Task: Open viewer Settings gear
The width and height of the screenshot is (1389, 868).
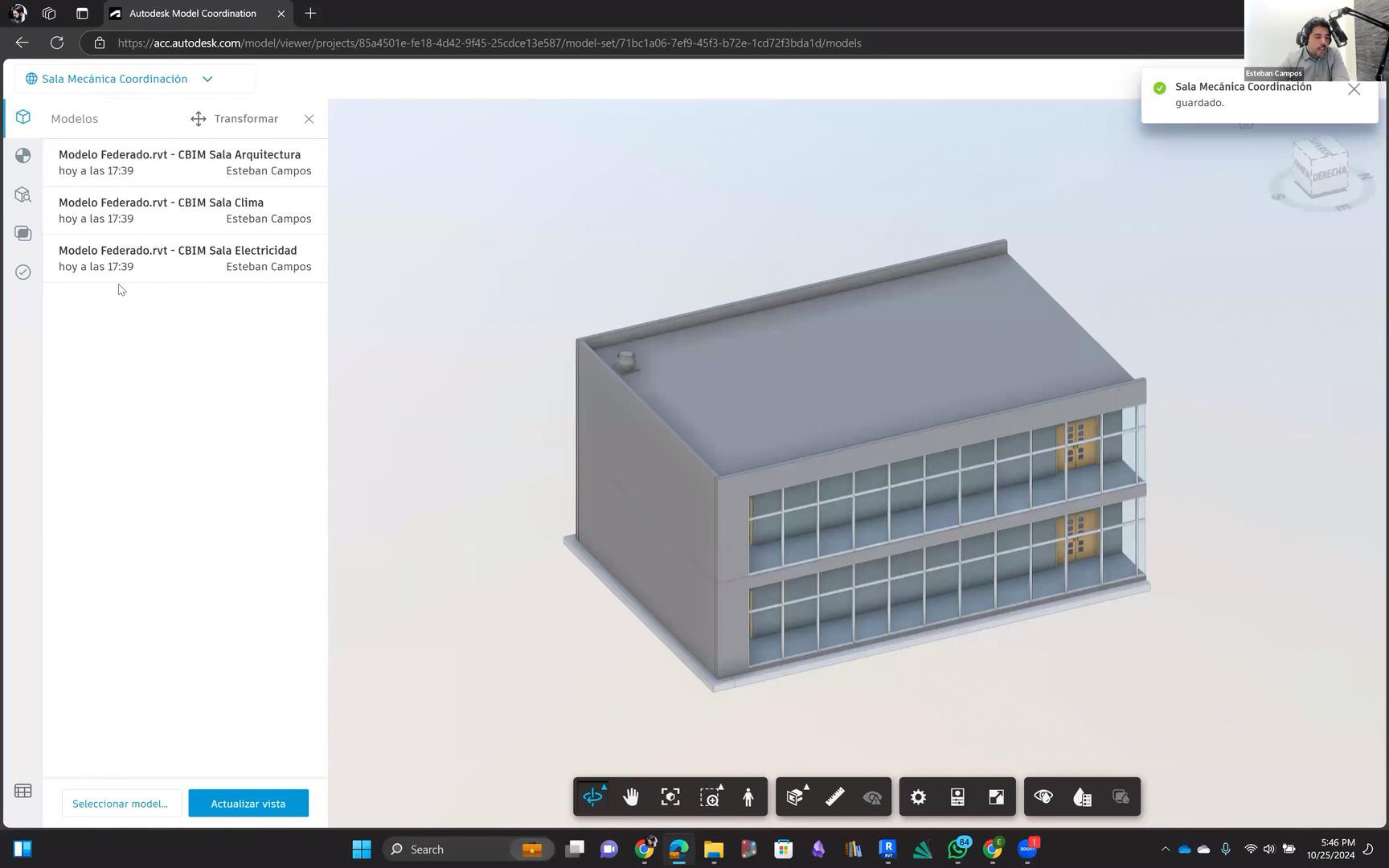Action: tap(918, 797)
